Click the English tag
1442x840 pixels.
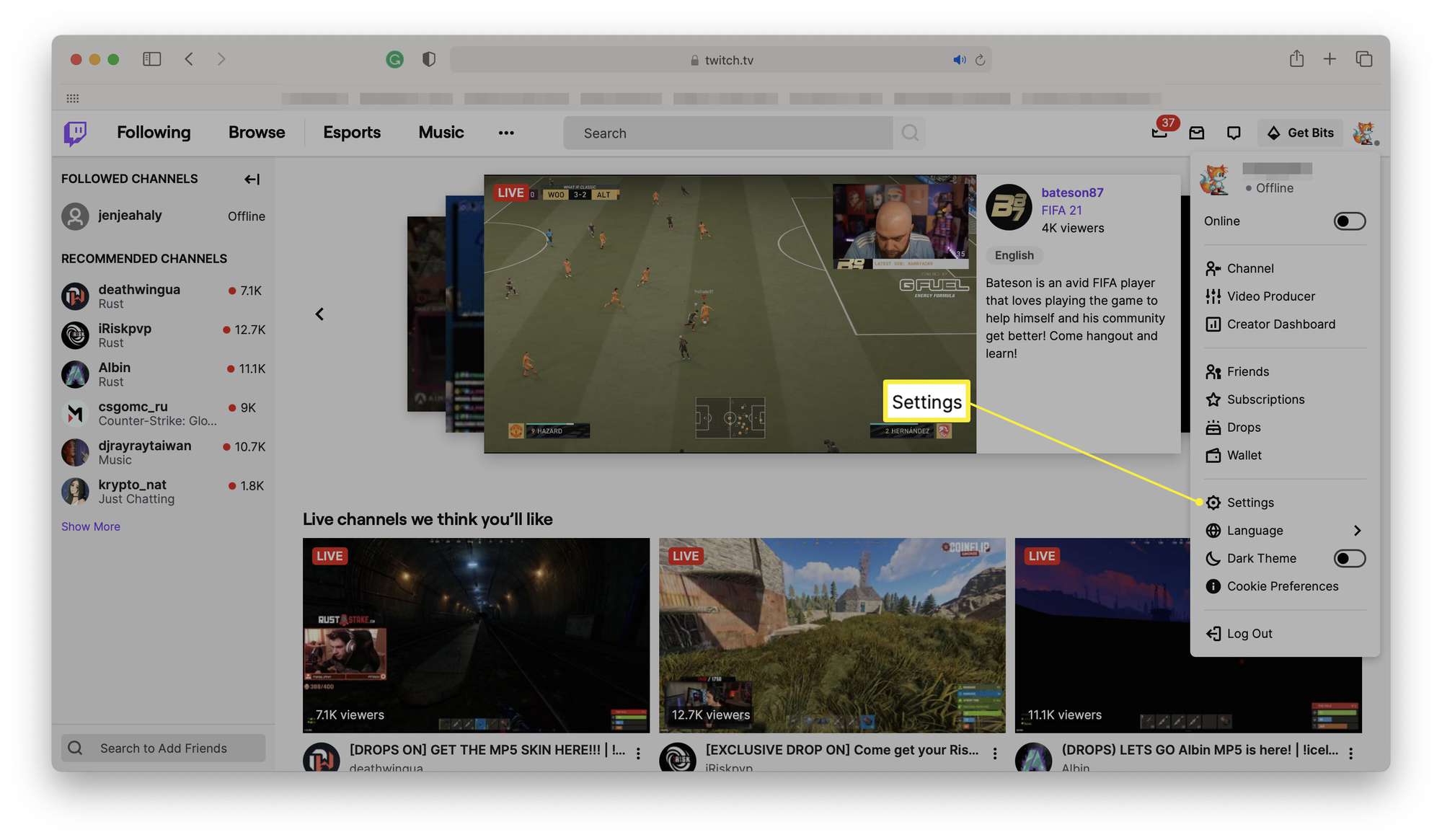[1014, 255]
